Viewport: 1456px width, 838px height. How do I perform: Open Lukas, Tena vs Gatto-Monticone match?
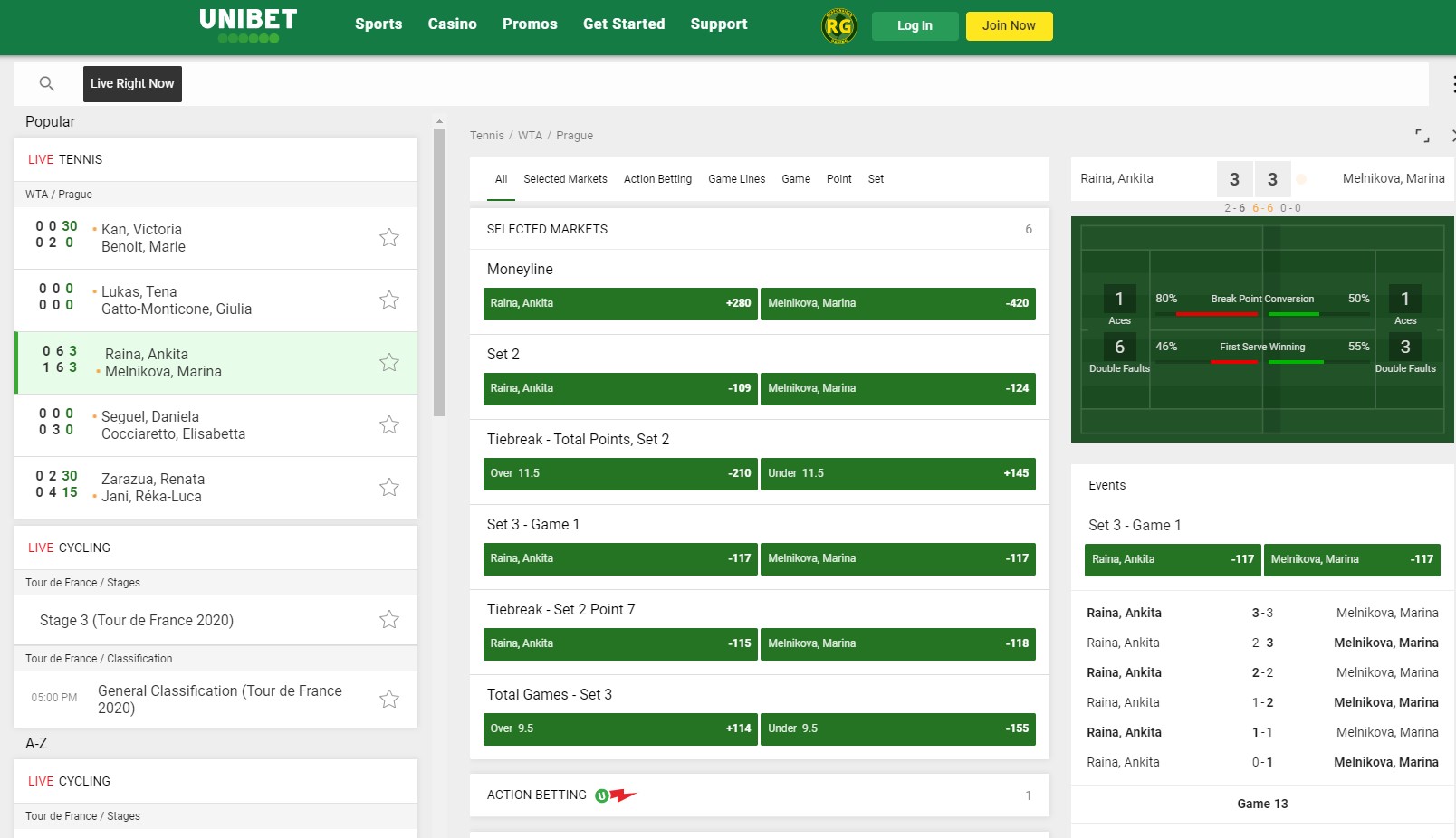click(x=216, y=300)
